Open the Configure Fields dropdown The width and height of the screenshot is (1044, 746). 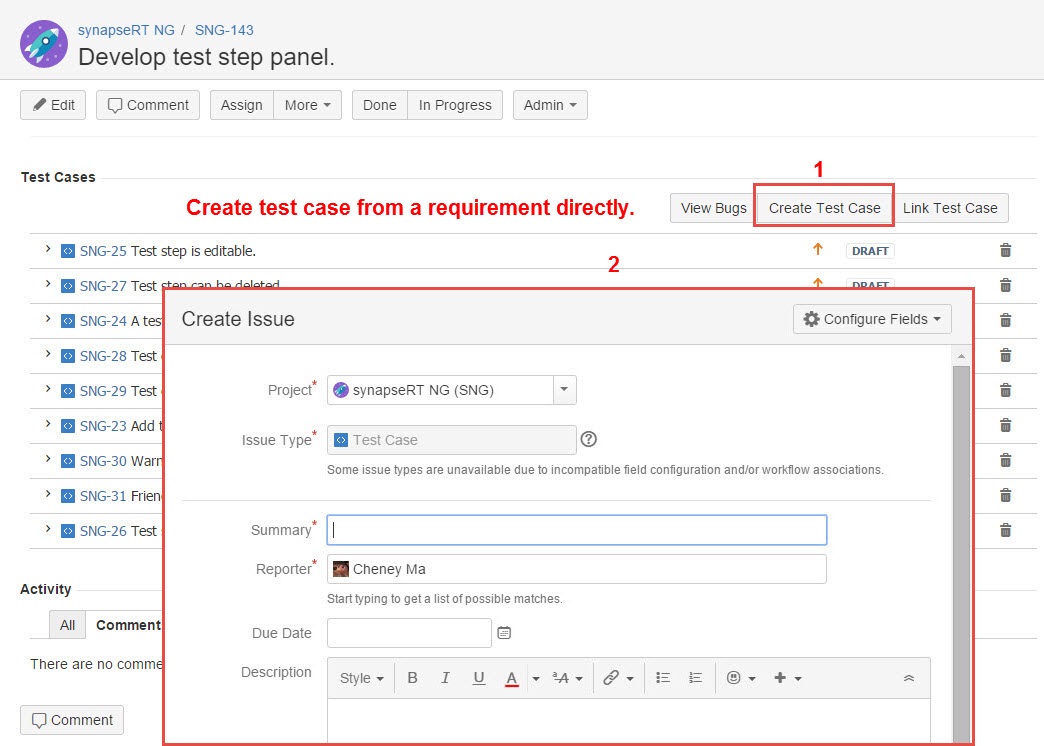872,319
